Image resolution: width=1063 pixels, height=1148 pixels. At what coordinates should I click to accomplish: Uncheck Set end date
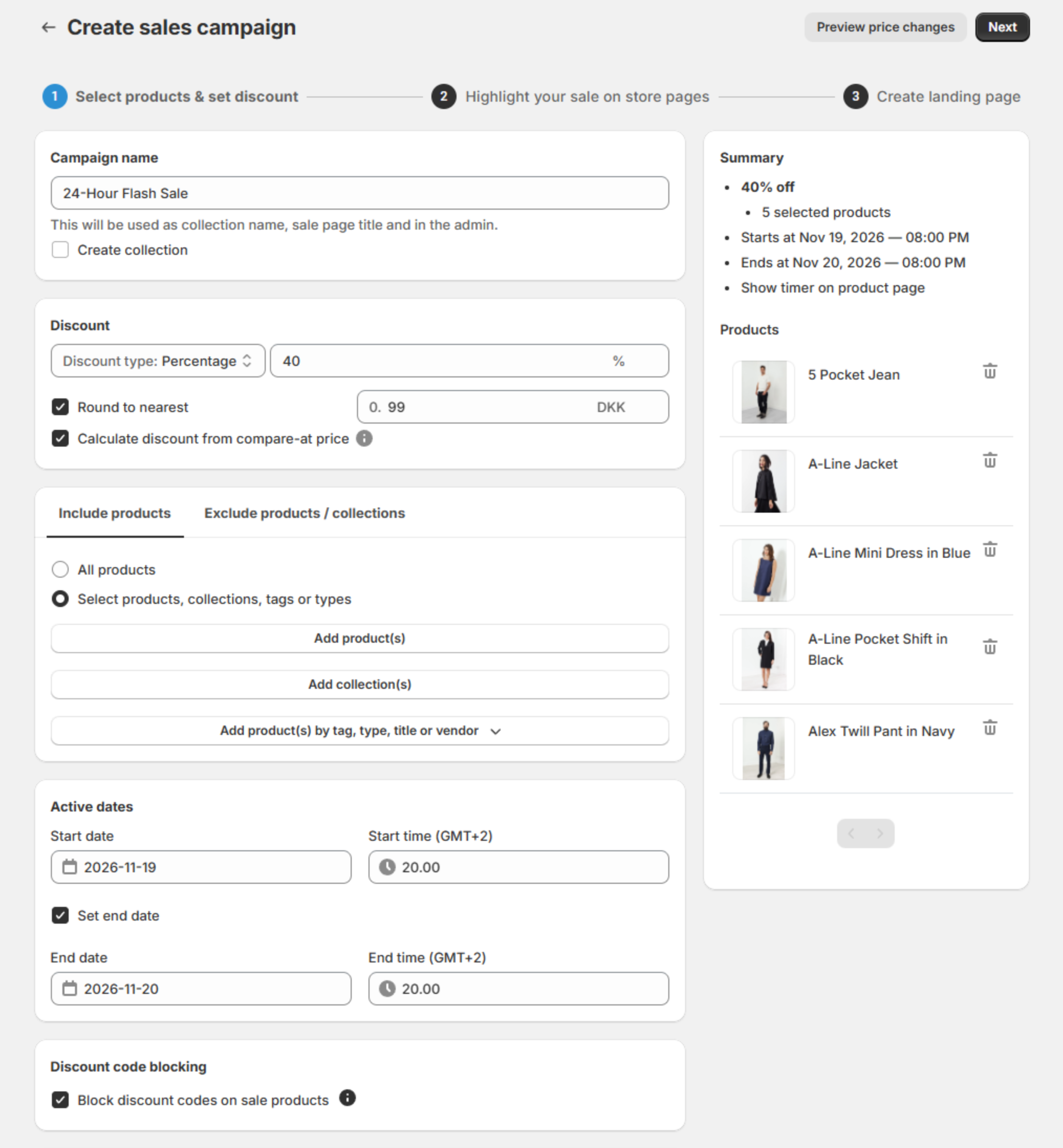click(60, 916)
